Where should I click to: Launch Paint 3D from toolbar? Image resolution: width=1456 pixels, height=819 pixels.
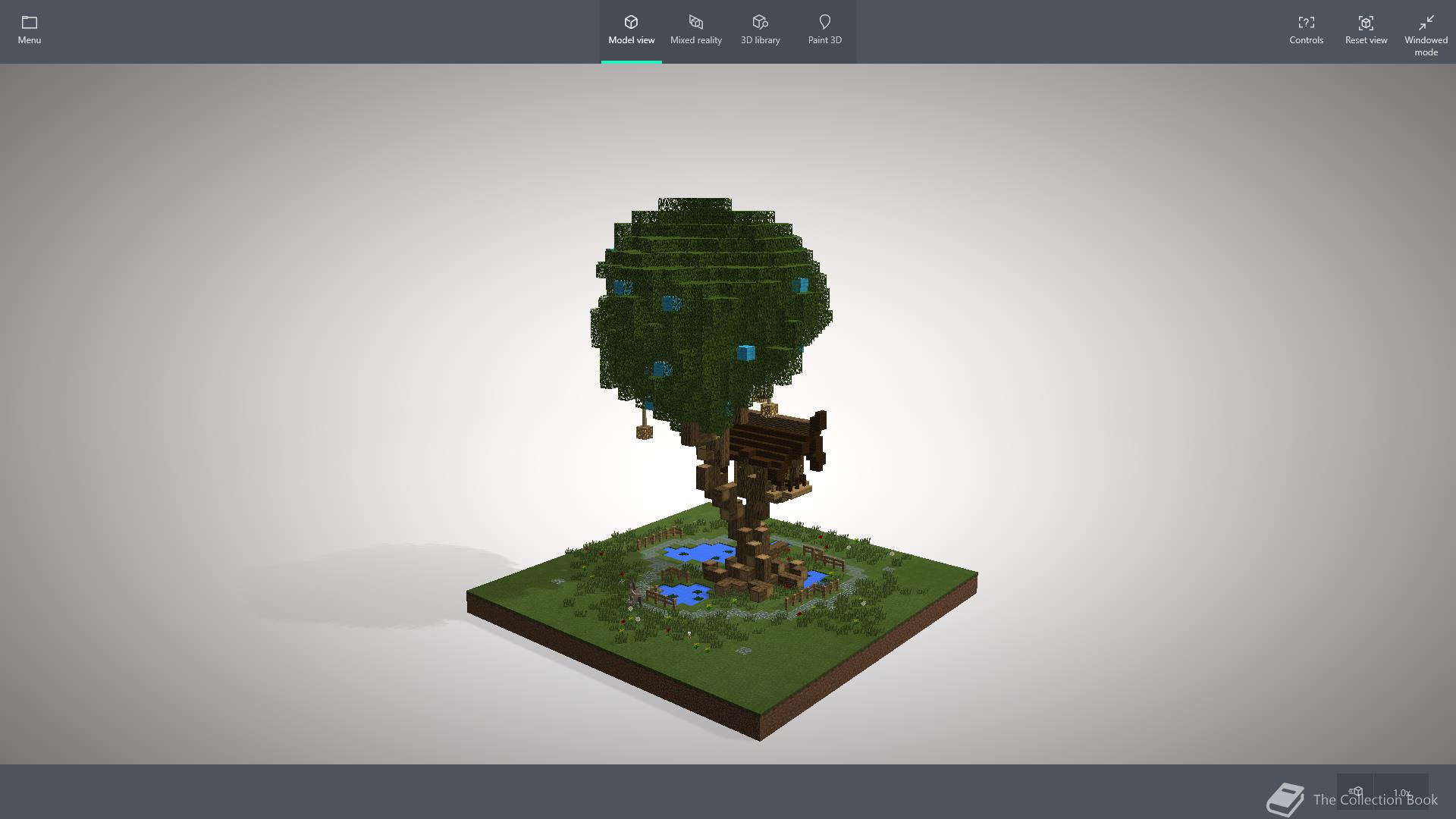[x=824, y=30]
